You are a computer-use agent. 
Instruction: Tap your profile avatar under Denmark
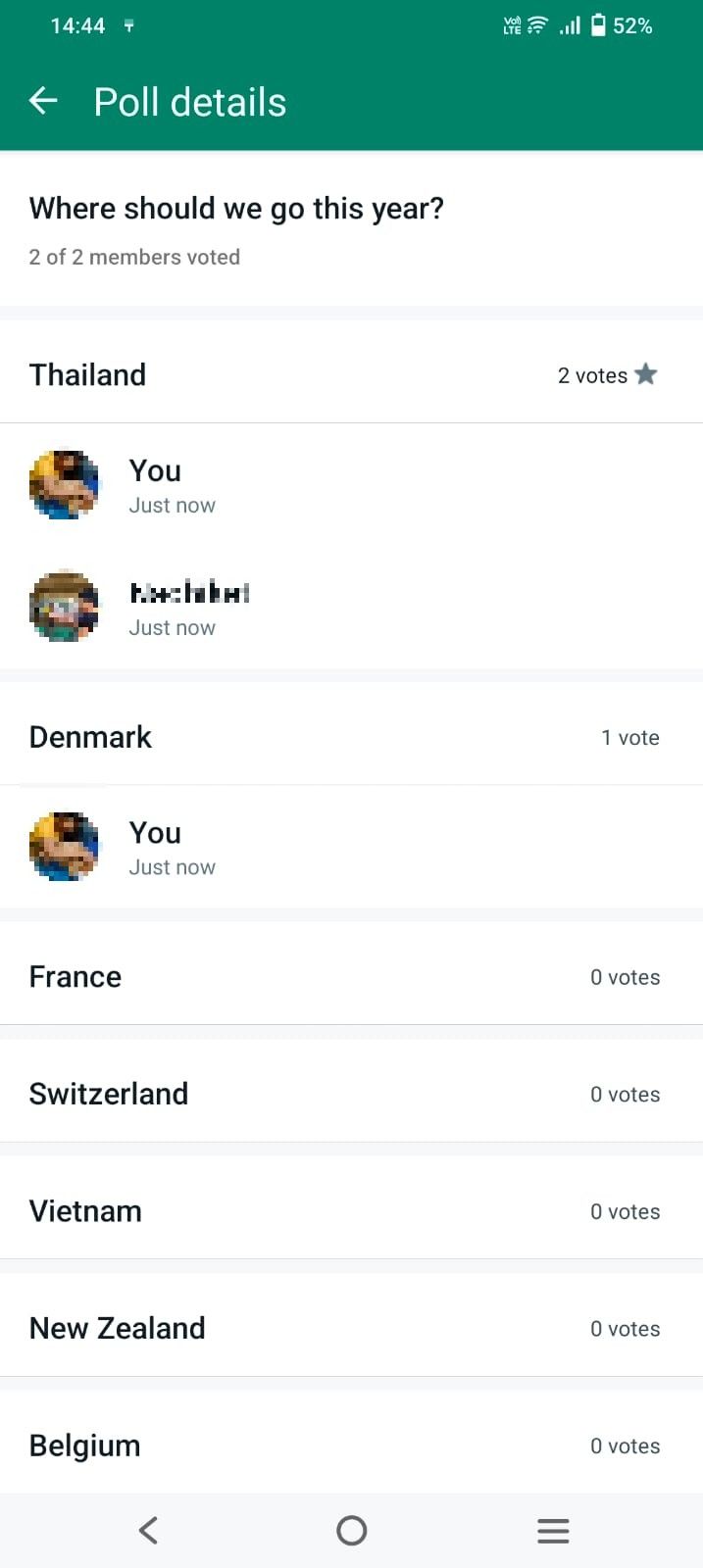[65, 846]
